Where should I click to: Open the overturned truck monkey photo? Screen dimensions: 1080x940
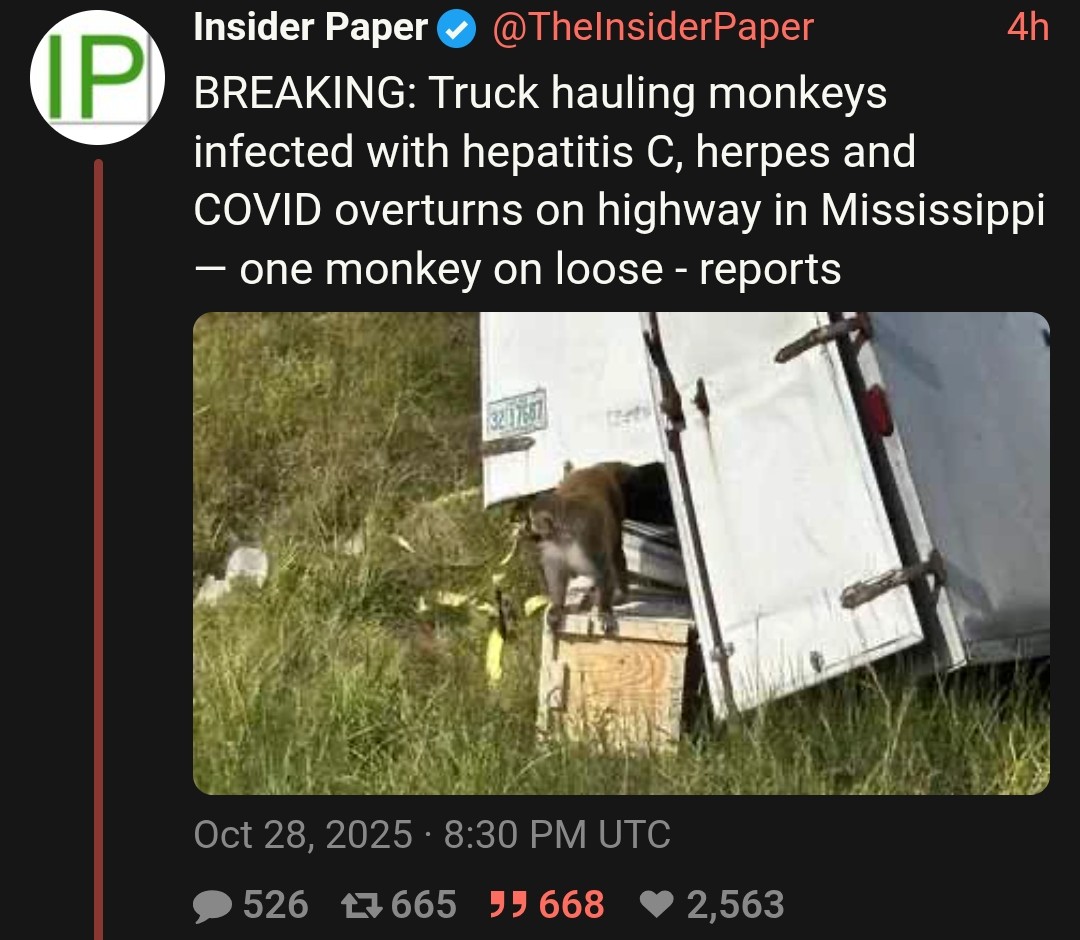tap(621, 553)
